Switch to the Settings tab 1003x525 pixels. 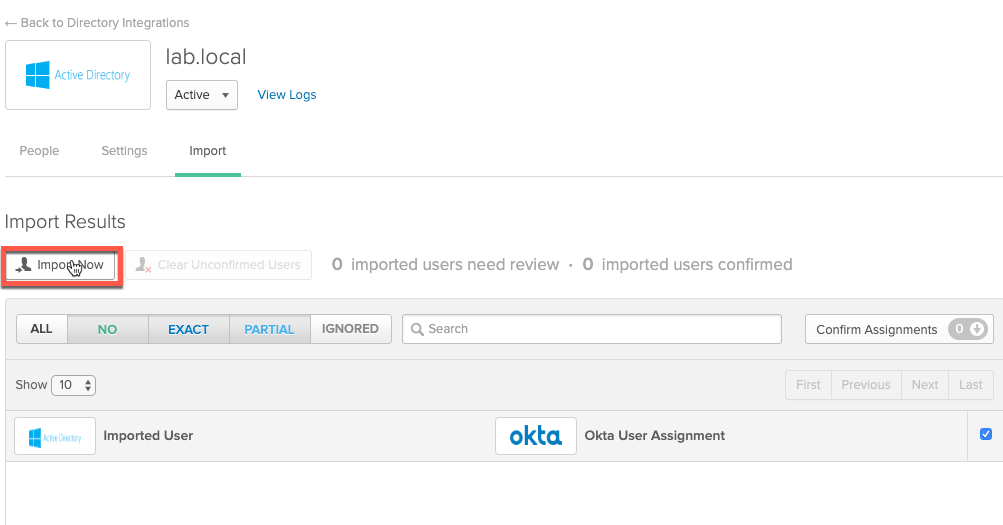[124, 151]
